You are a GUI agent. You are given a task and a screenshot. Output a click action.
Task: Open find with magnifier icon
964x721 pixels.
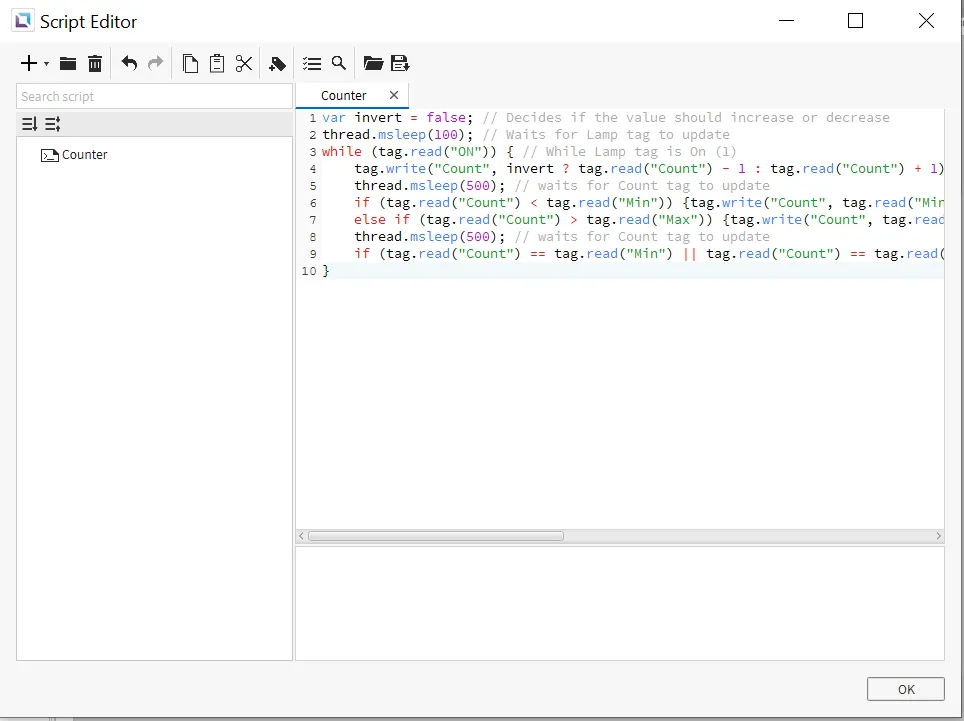coord(339,64)
